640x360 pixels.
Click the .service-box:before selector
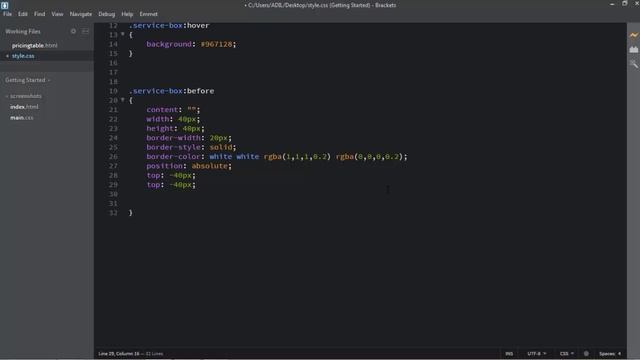click(x=171, y=91)
